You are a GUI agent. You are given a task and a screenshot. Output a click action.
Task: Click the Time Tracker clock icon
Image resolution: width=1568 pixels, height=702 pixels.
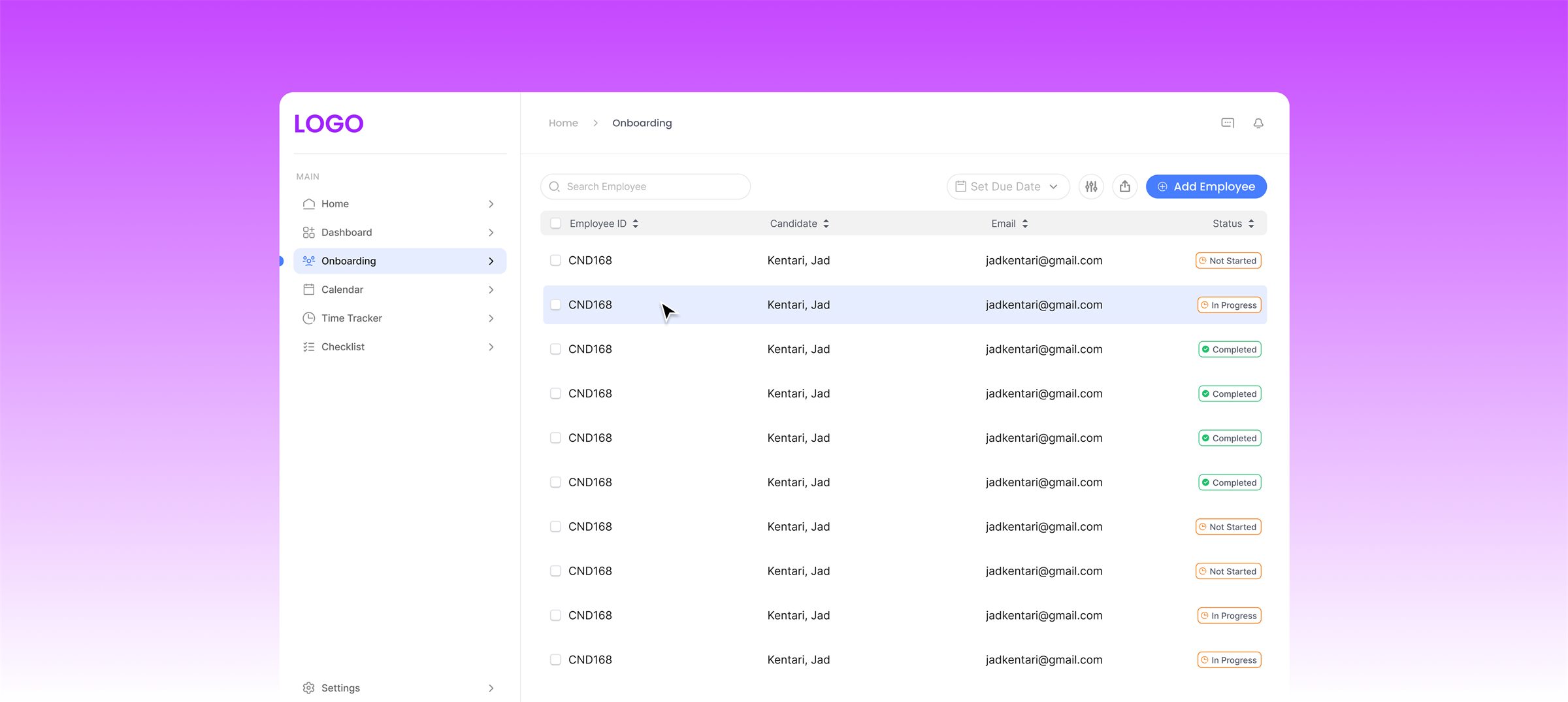pyautogui.click(x=309, y=318)
